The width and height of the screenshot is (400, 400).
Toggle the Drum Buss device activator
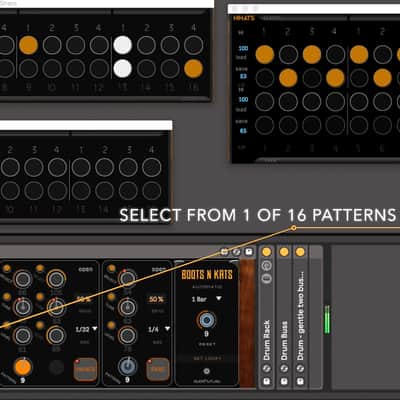coord(284,252)
